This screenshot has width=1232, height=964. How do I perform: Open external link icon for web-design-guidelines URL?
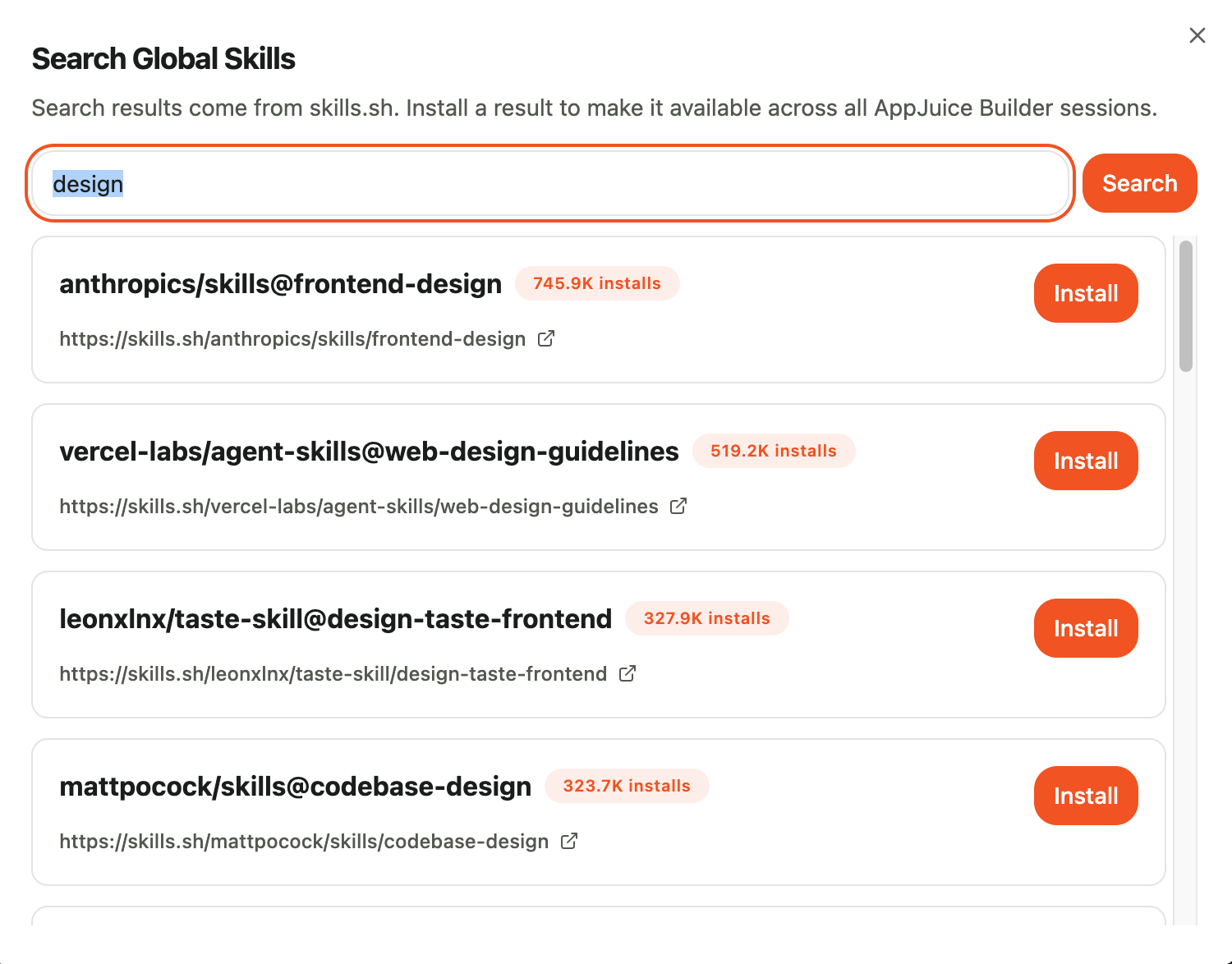pos(678,506)
